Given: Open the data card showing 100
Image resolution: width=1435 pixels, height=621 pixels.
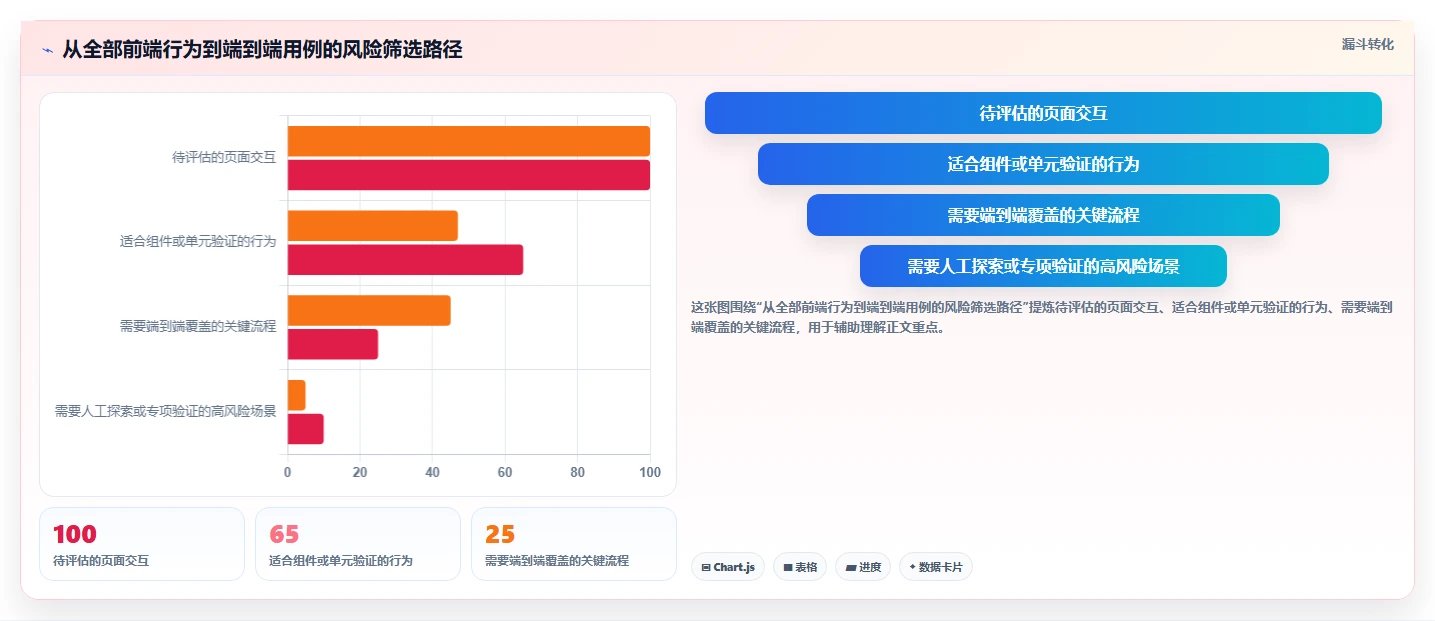Looking at the screenshot, I should [142, 544].
